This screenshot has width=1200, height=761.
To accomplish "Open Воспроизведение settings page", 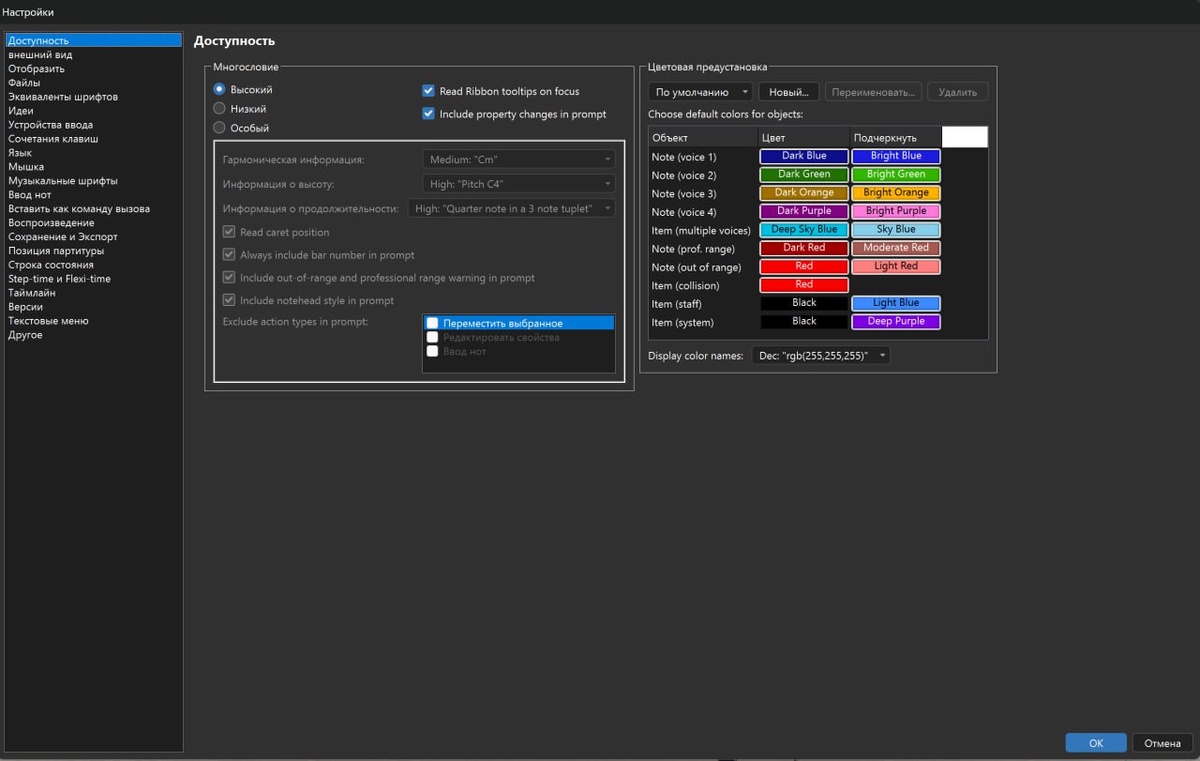I will click(94, 222).
